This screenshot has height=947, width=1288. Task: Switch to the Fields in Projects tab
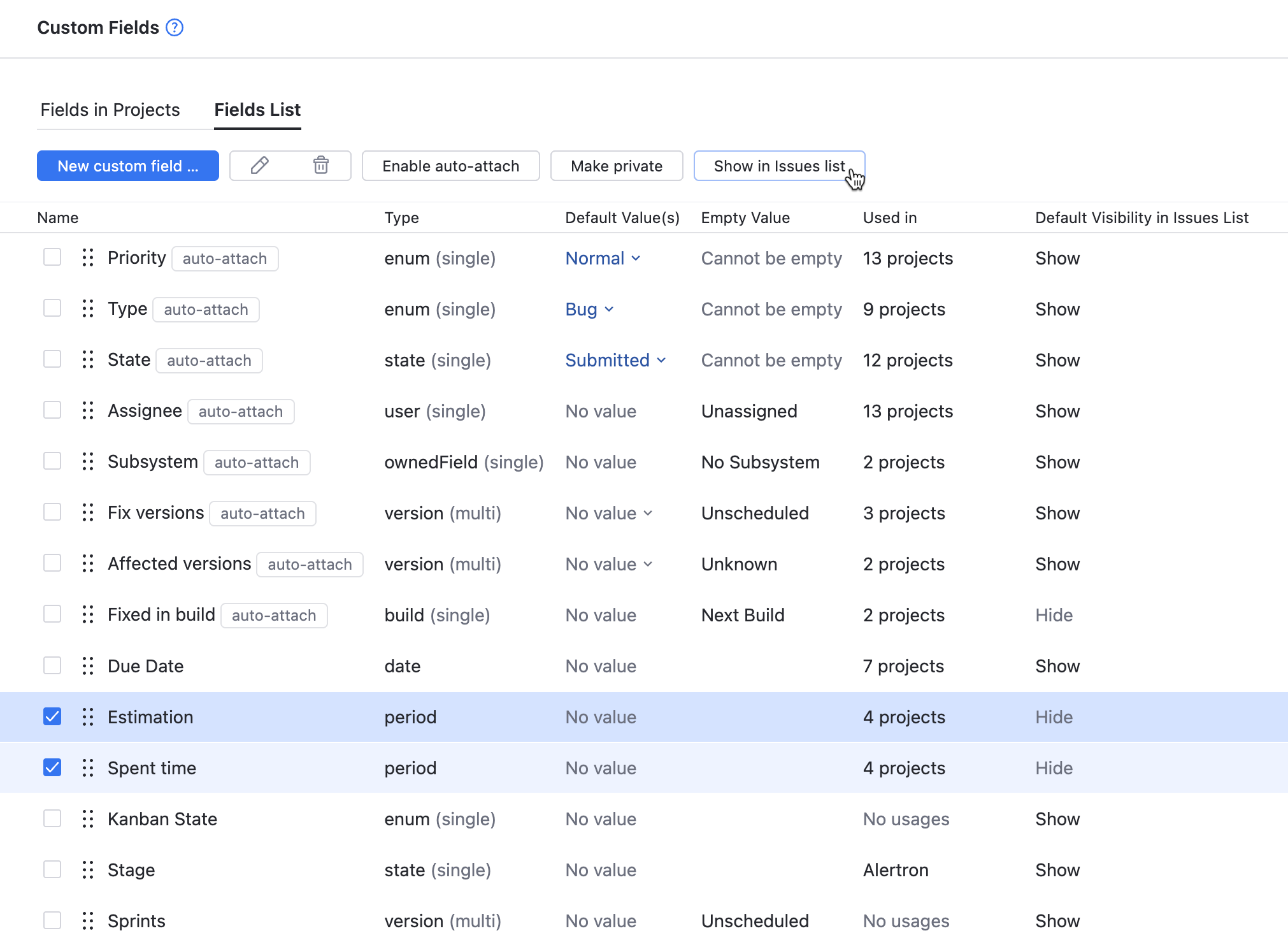point(110,110)
